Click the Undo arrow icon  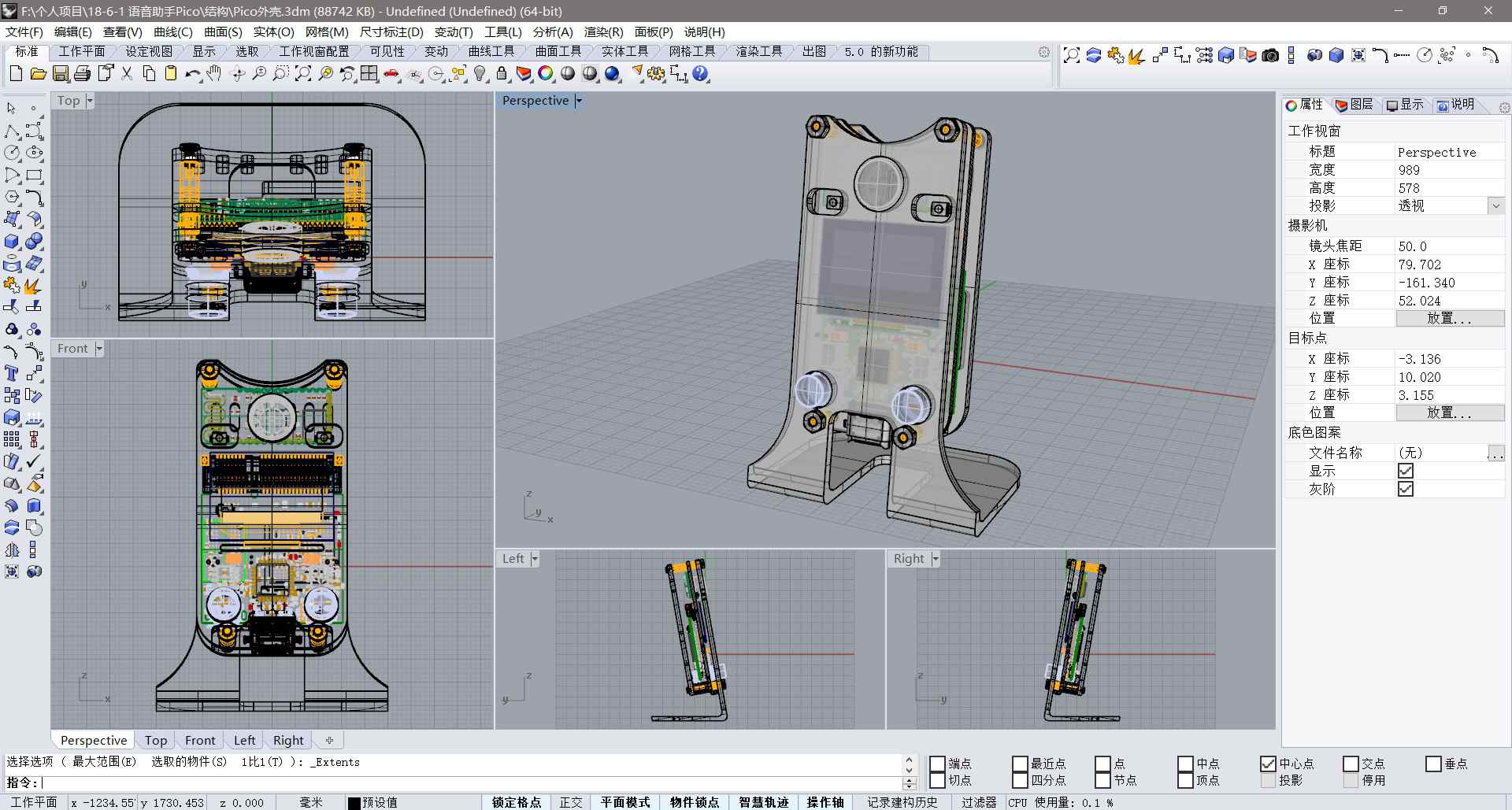click(x=192, y=74)
